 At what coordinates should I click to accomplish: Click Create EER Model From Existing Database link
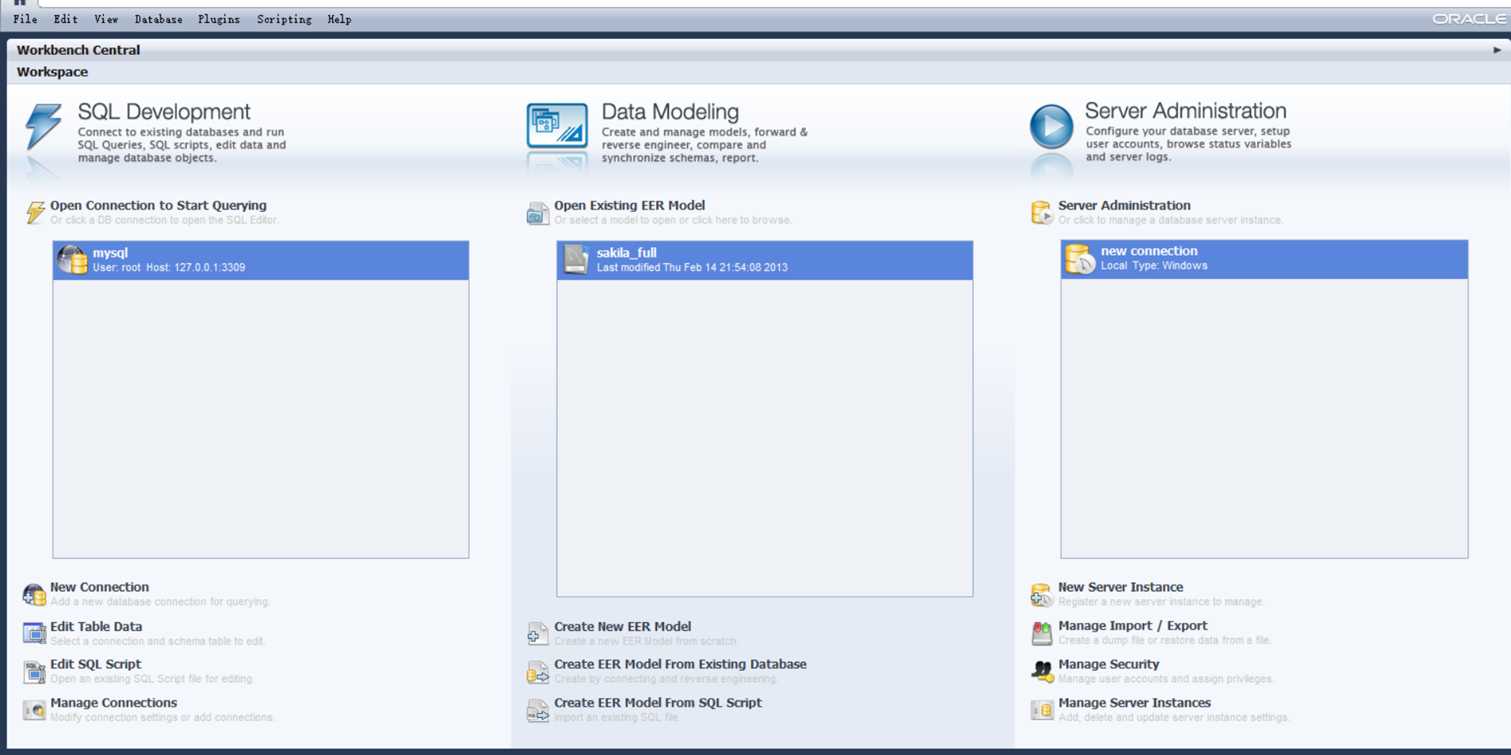[x=680, y=664]
